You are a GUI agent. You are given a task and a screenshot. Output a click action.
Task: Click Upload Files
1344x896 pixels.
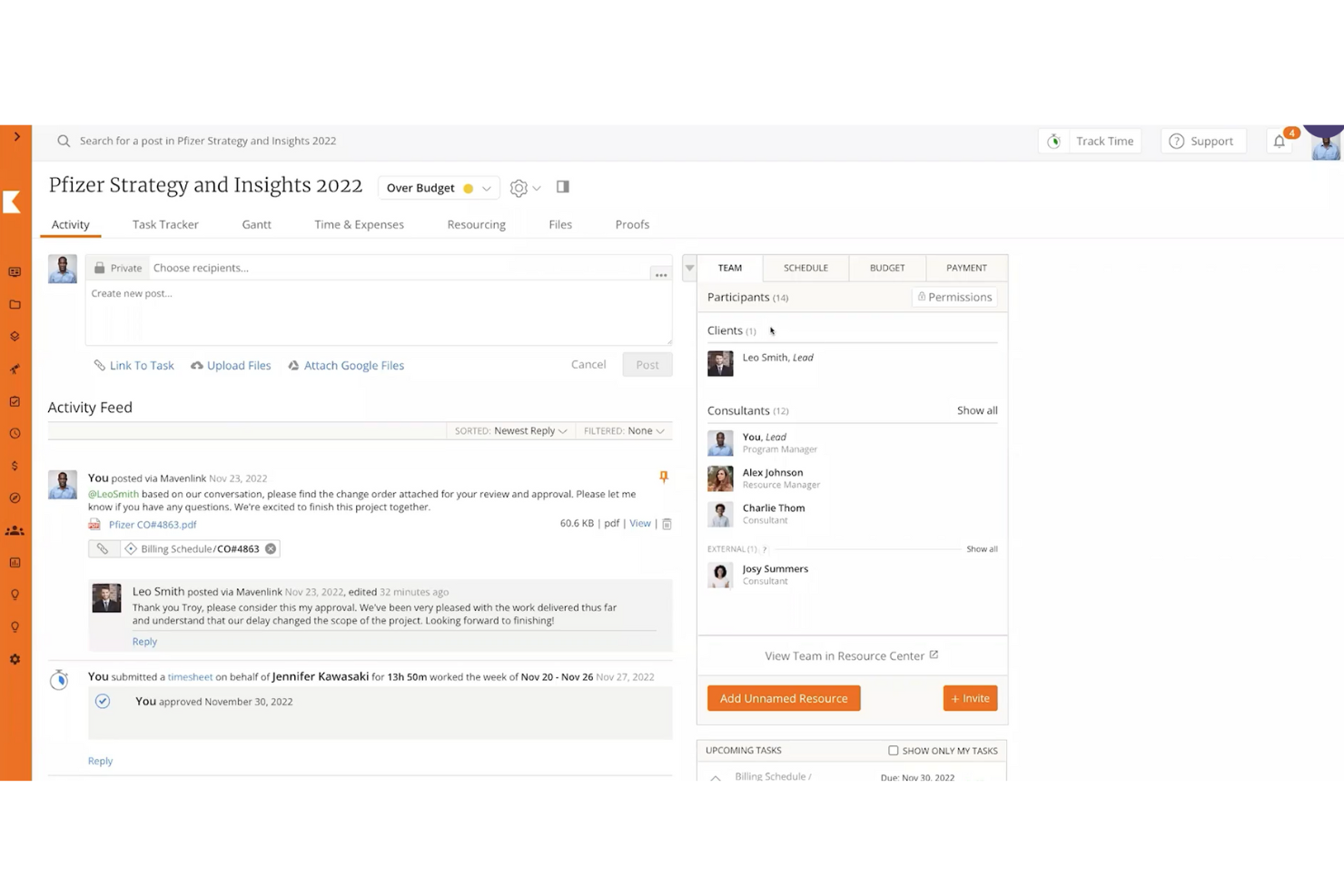231,365
